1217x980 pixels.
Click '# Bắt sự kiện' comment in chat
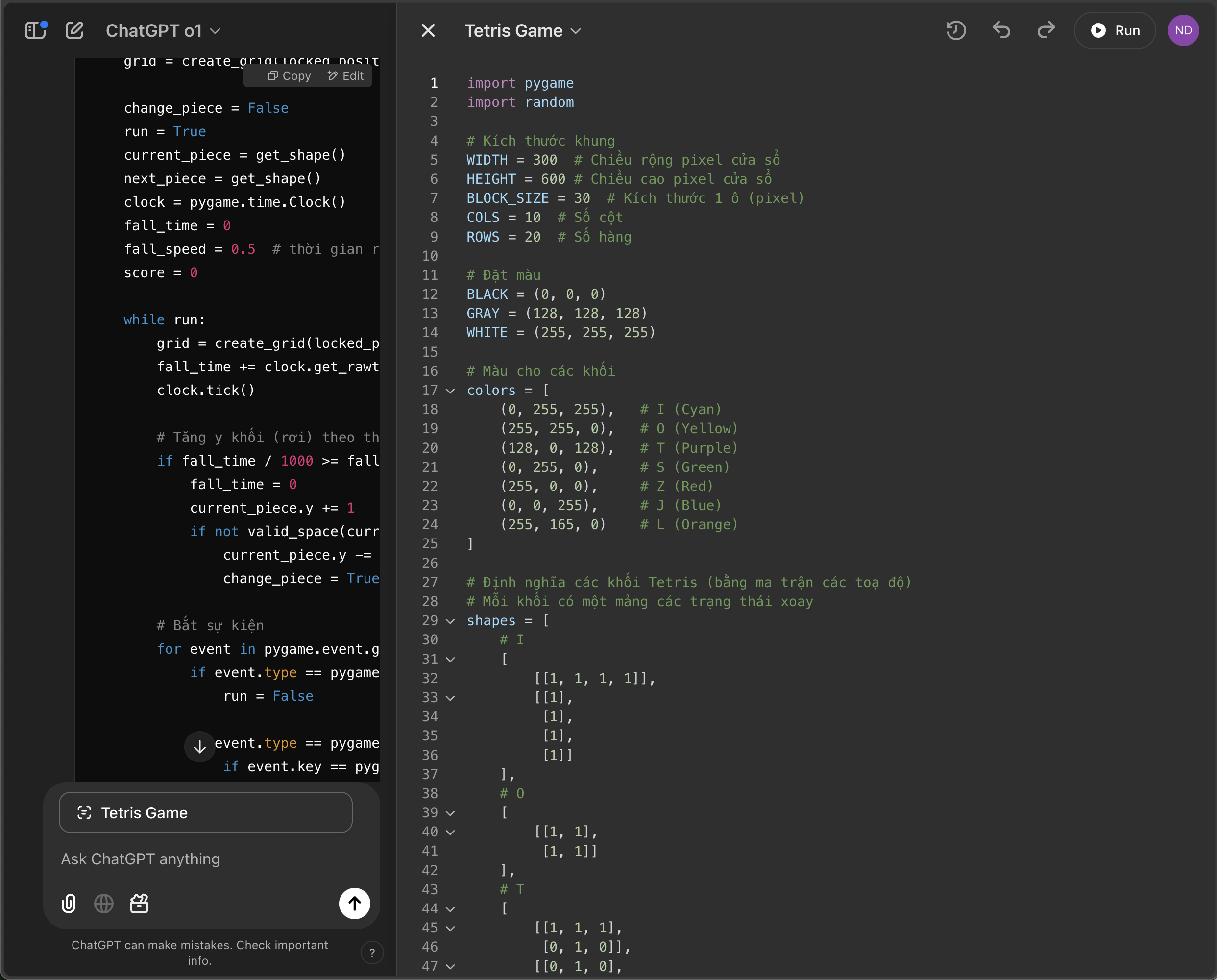[x=210, y=625]
